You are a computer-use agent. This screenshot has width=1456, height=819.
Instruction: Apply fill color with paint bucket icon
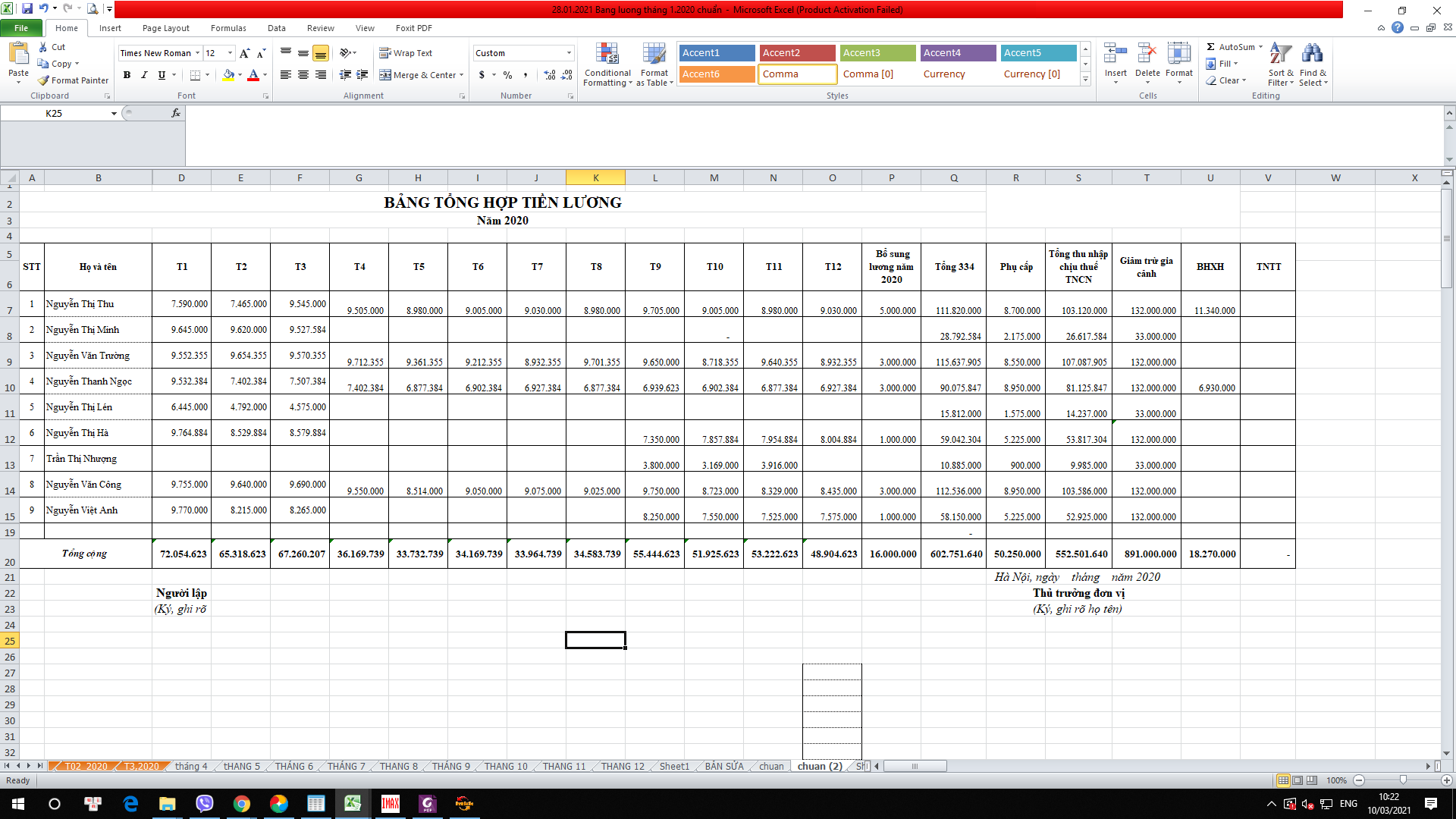pyautogui.click(x=228, y=75)
